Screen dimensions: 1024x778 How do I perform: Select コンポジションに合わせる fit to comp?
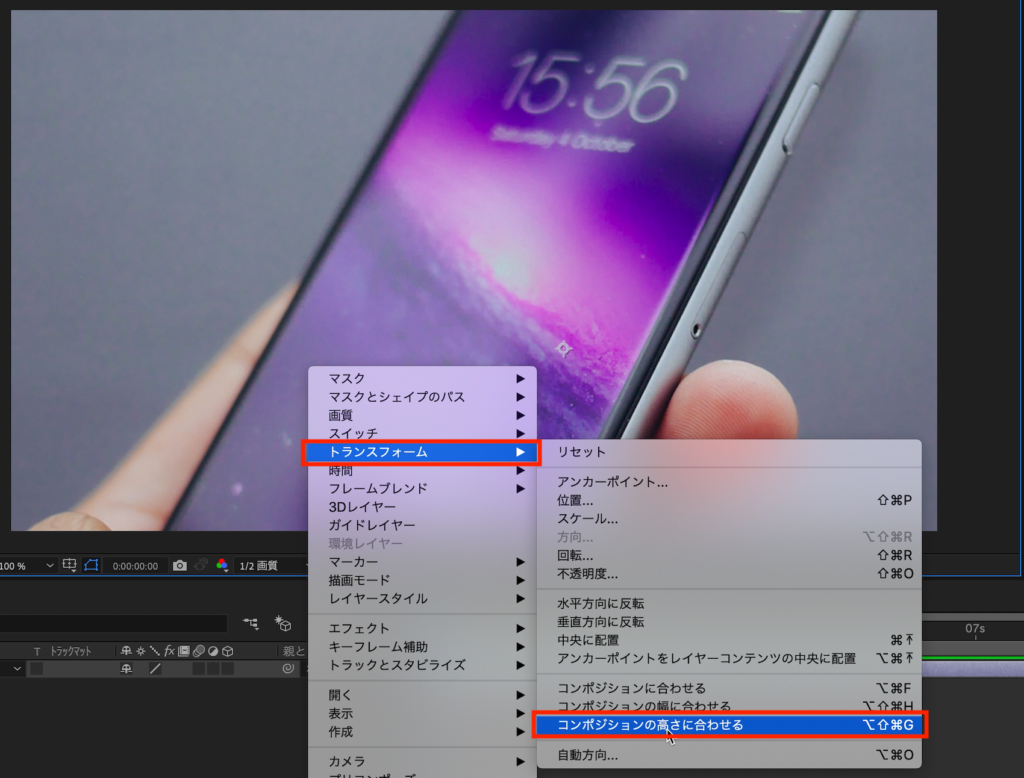(729, 689)
